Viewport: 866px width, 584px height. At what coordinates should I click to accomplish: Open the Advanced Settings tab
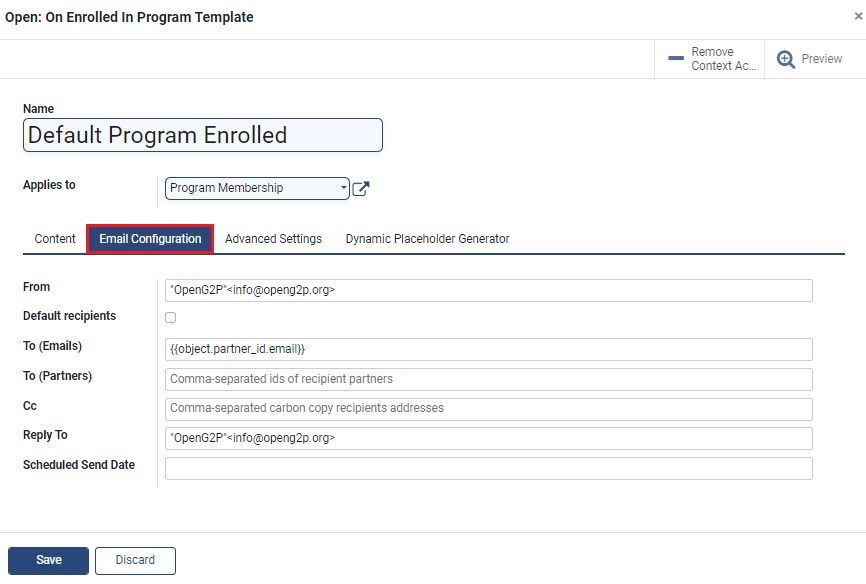(273, 239)
